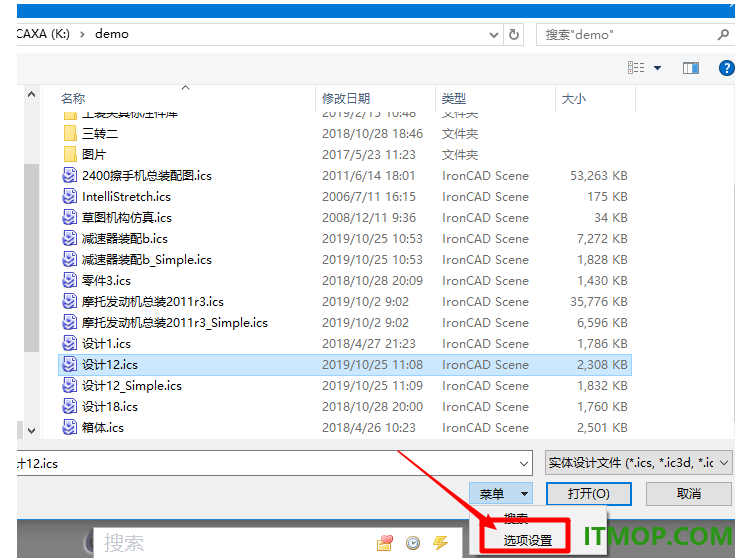Select the file name 零件3.ics
The image size is (742, 559).
pos(106,281)
